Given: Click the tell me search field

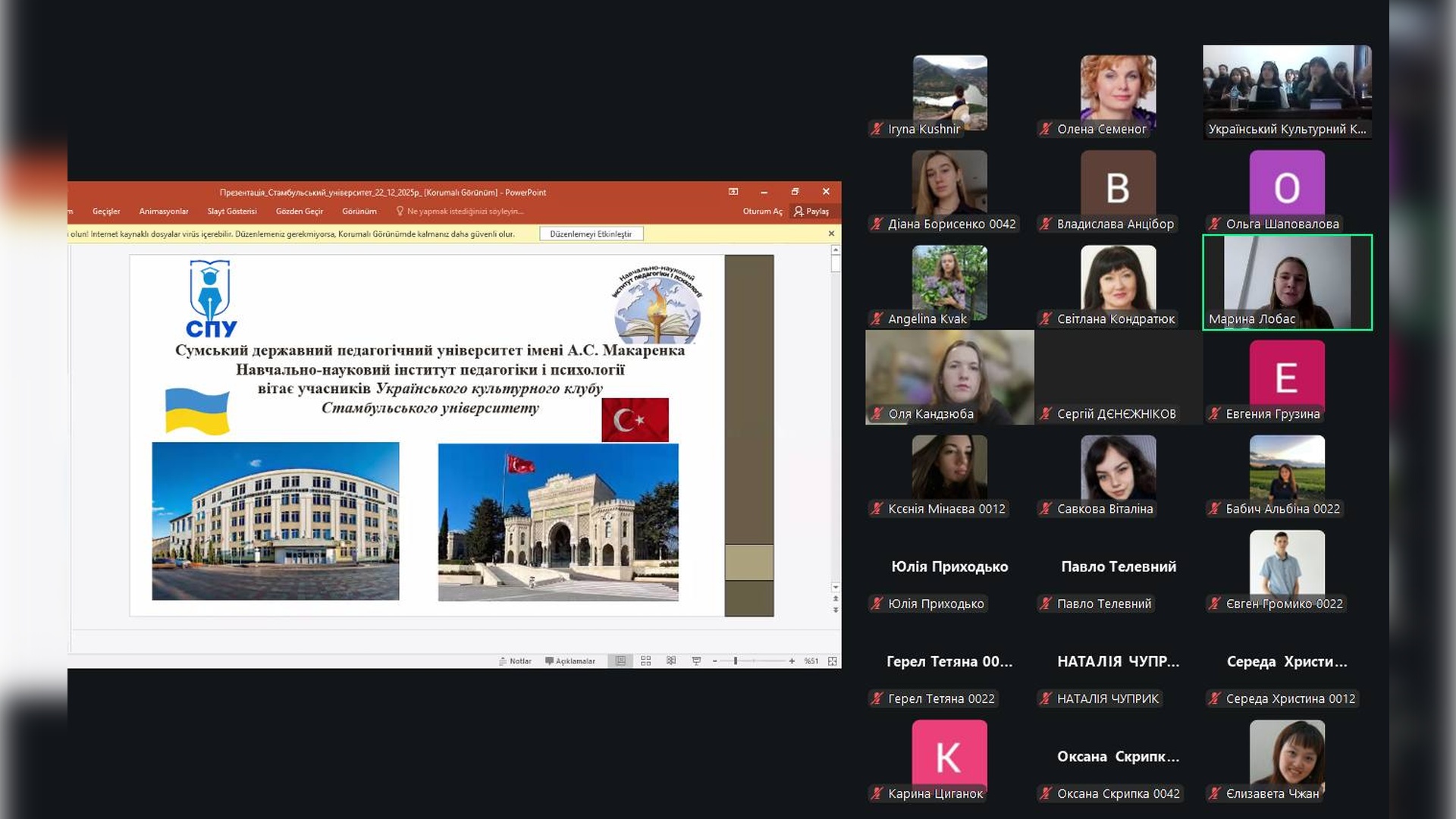Looking at the screenshot, I should pyautogui.click(x=464, y=212).
